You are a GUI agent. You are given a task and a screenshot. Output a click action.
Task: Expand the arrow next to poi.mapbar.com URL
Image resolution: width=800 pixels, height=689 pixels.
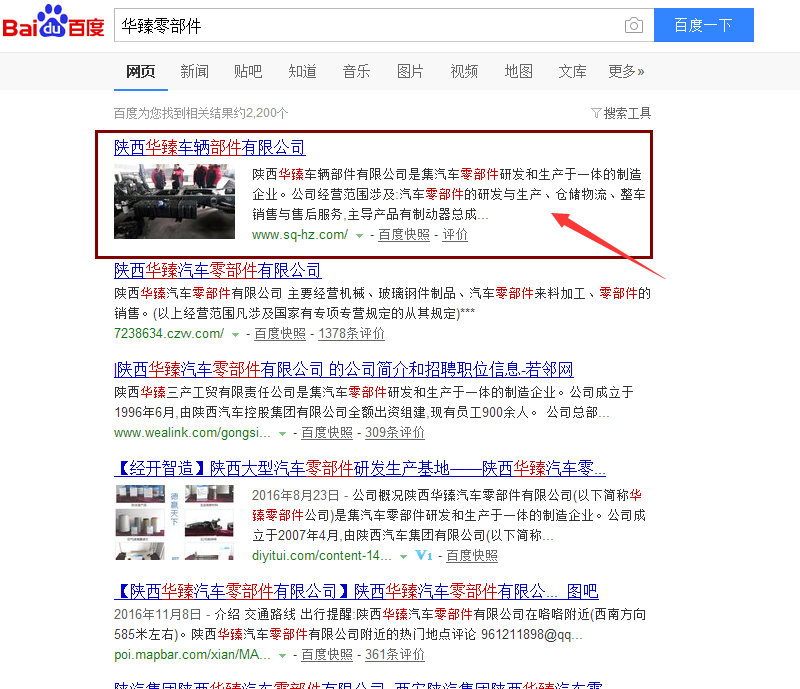[283, 655]
